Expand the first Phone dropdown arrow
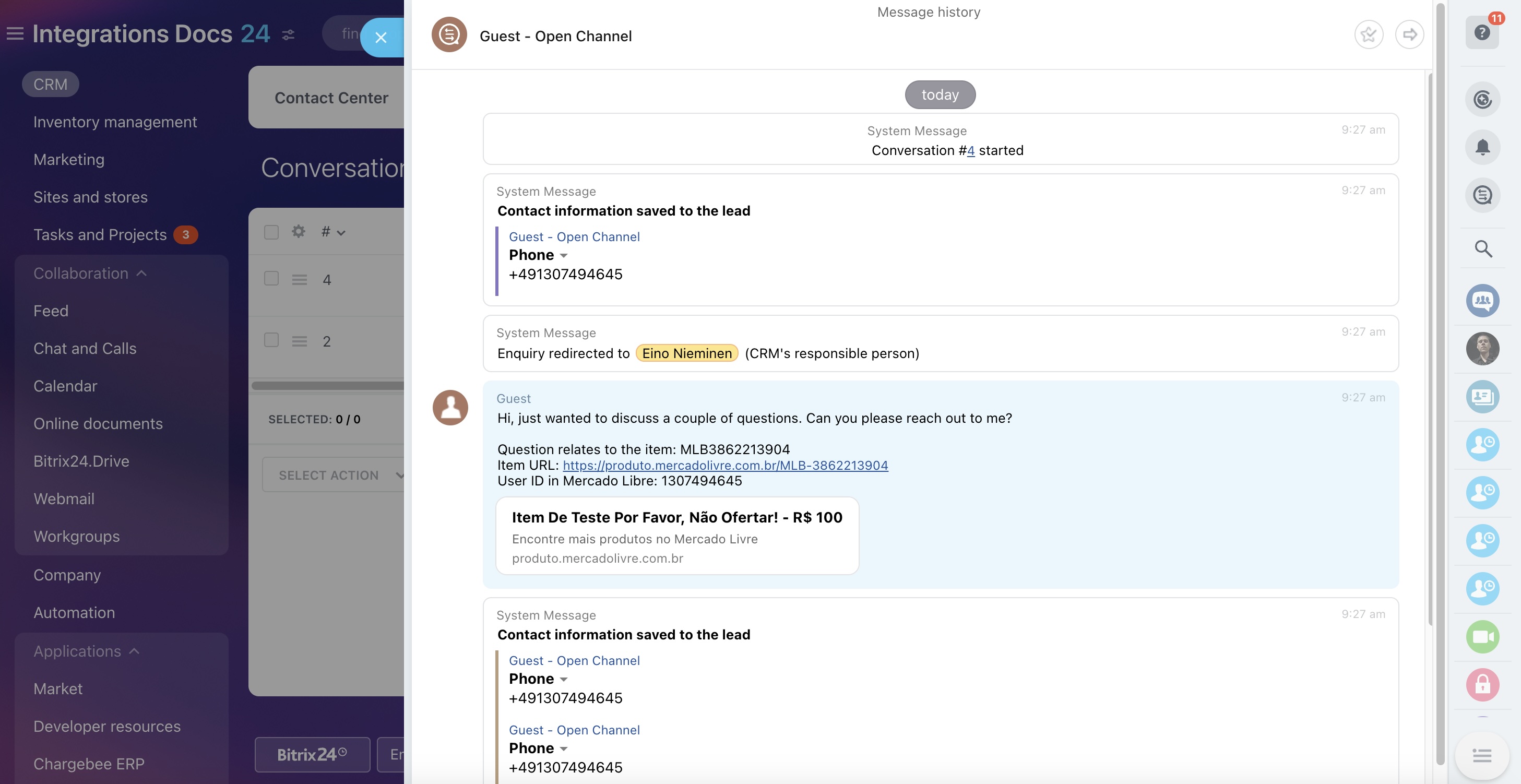The image size is (1521, 784). 563,256
